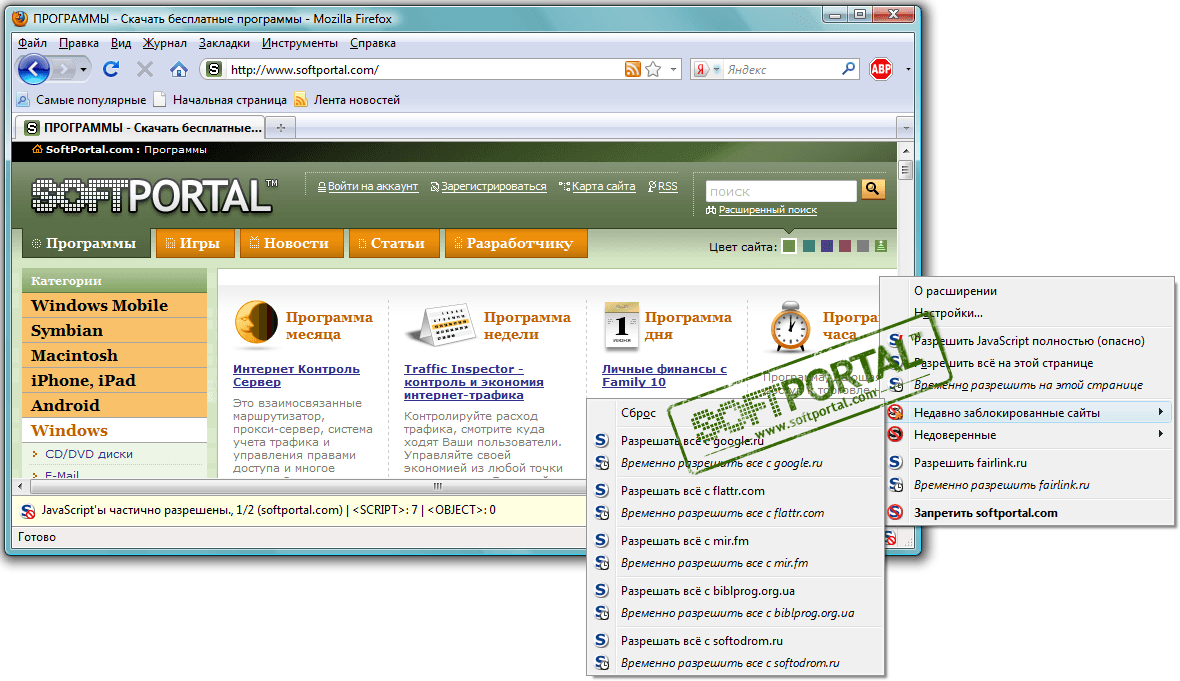Viewport: 1180px width, 681px height.
Task: Click the site поиск input field
Action: tap(781, 191)
